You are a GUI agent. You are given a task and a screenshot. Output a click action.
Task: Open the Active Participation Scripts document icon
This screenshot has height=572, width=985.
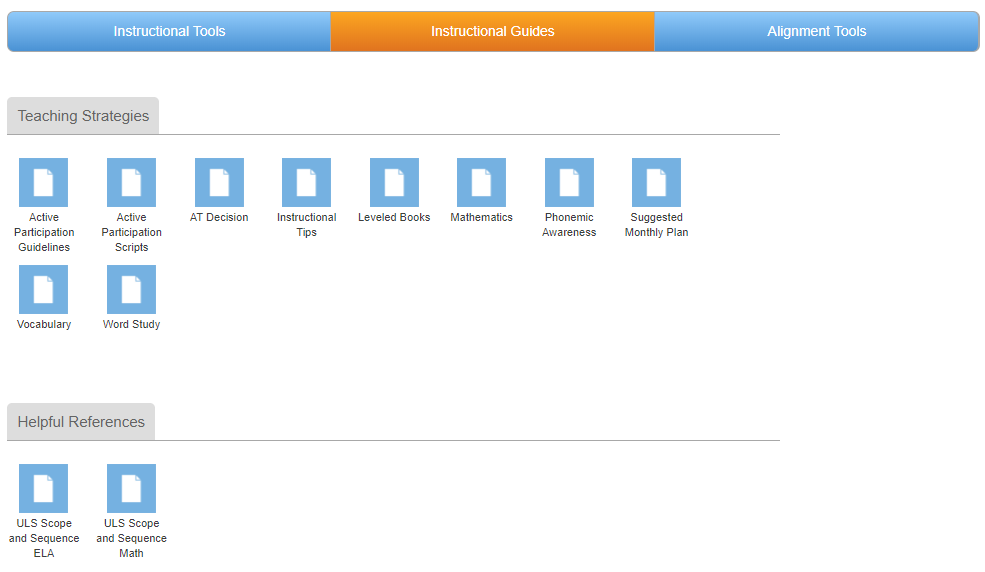point(131,182)
